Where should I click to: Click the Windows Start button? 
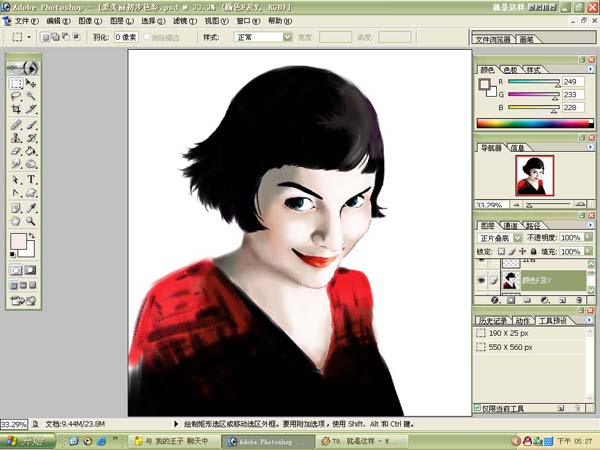point(27,441)
